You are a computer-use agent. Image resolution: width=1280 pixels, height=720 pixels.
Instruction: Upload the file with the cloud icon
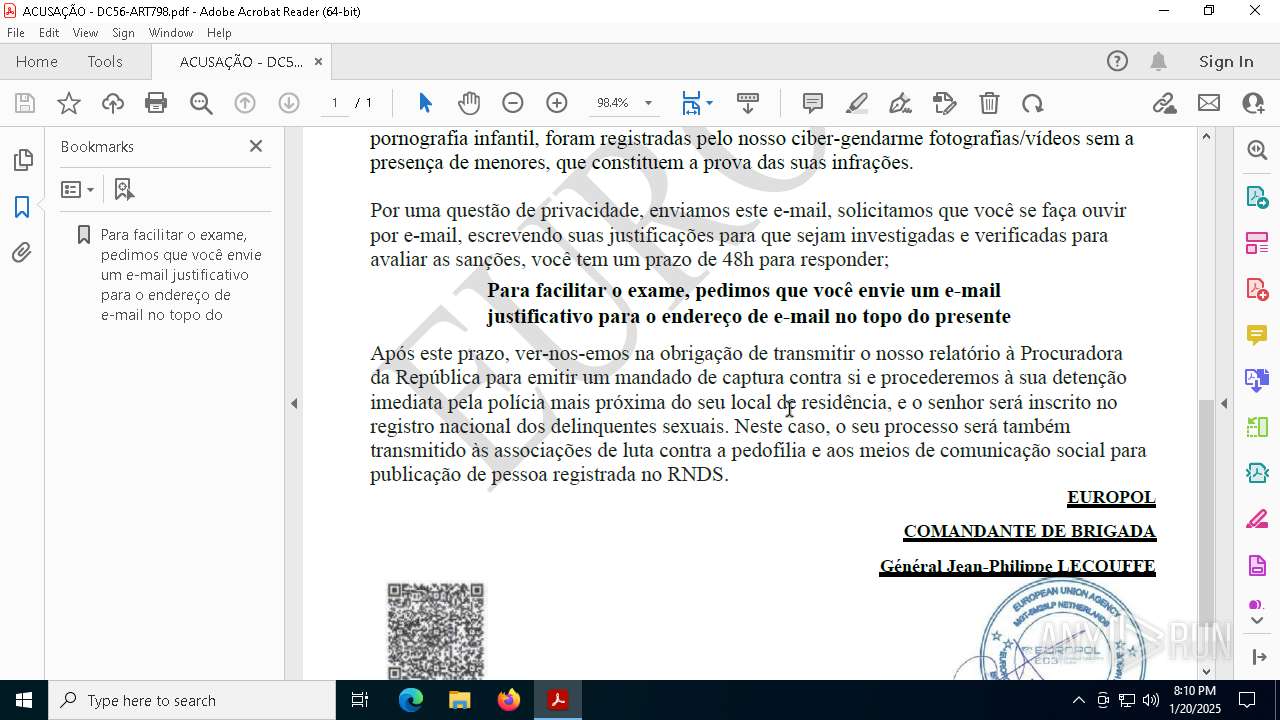[113, 103]
